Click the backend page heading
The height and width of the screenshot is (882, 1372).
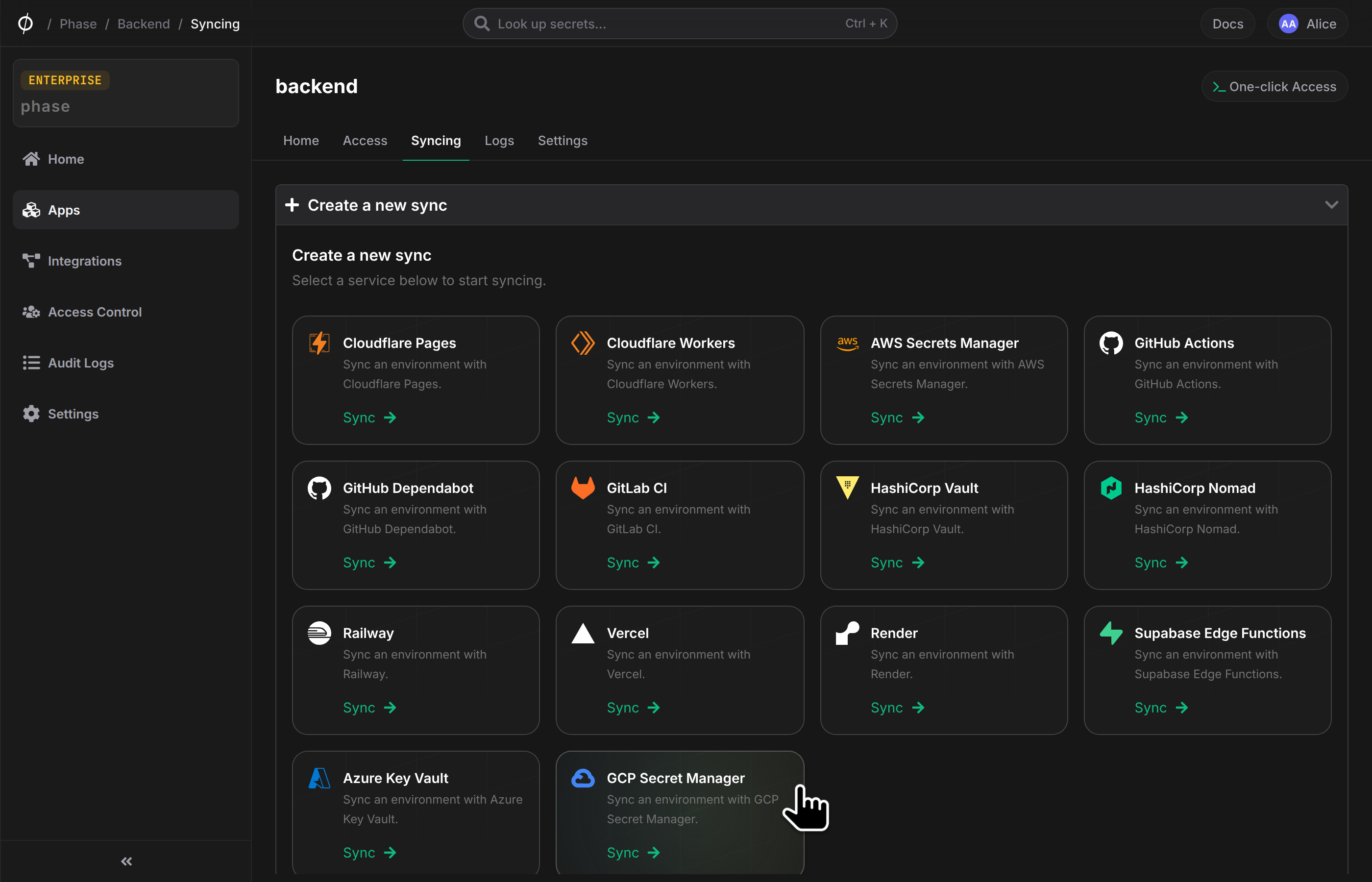(317, 86)
